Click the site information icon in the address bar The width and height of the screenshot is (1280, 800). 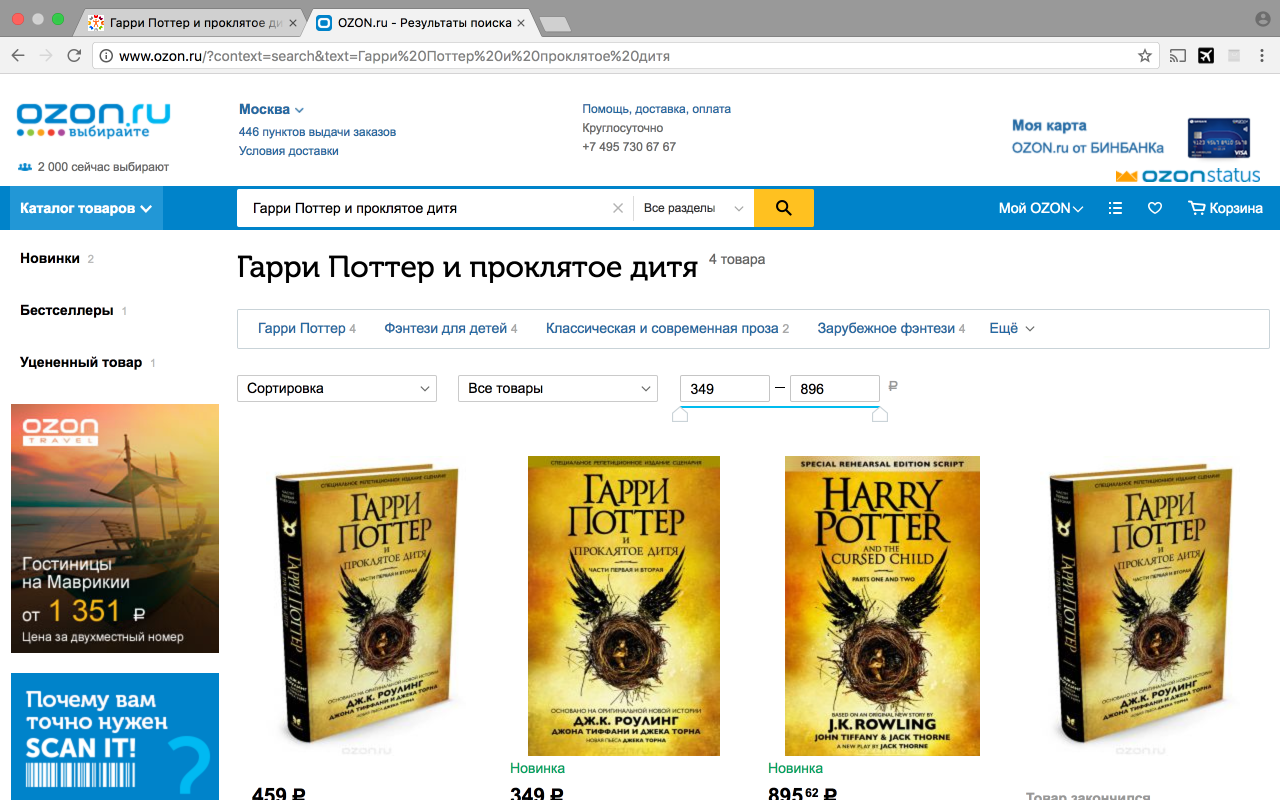(x=105, y=56)
